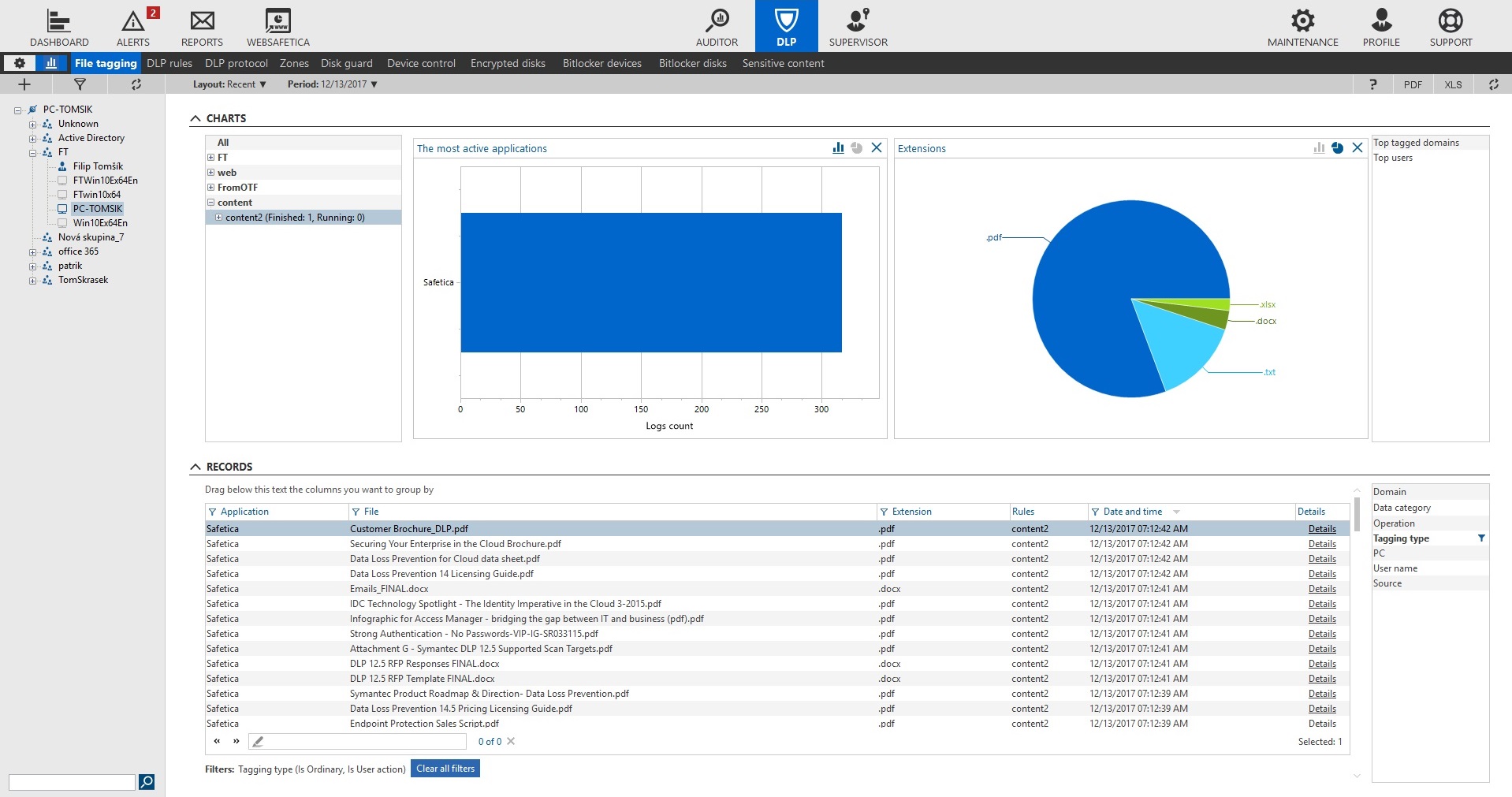Toggle the visualization mode chart button
This screenshot has width=1512, height=797.
pyautogui.click(x=51, y=63)
